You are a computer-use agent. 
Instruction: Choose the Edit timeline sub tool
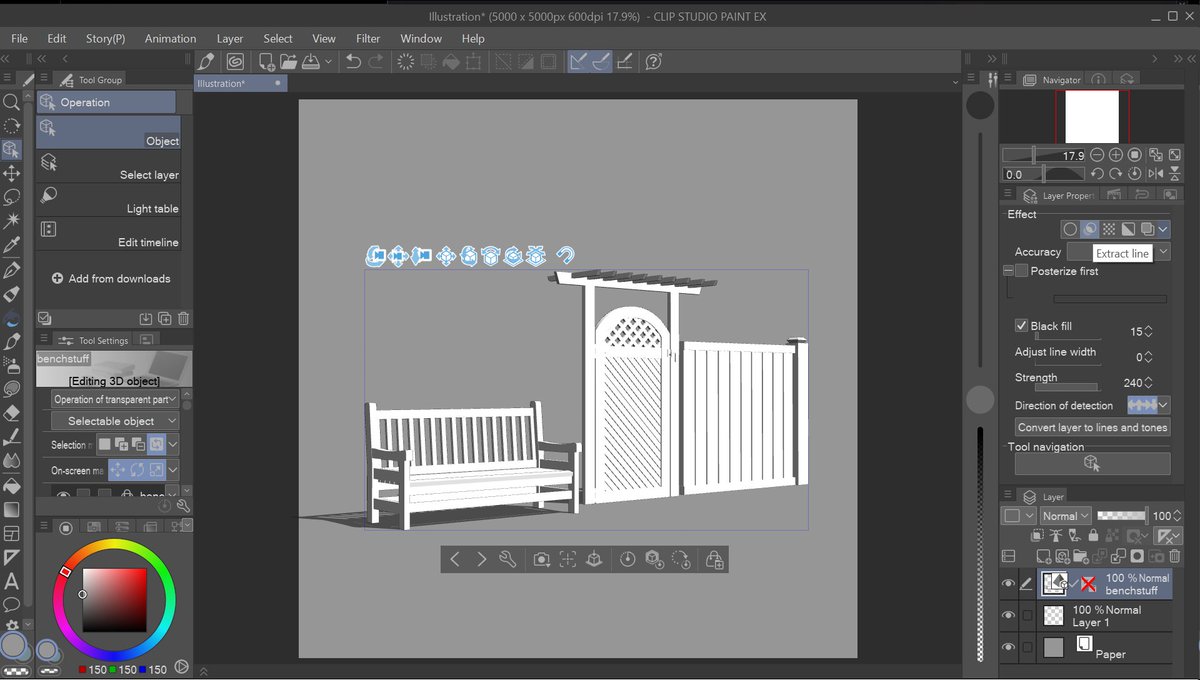[109, 233]
